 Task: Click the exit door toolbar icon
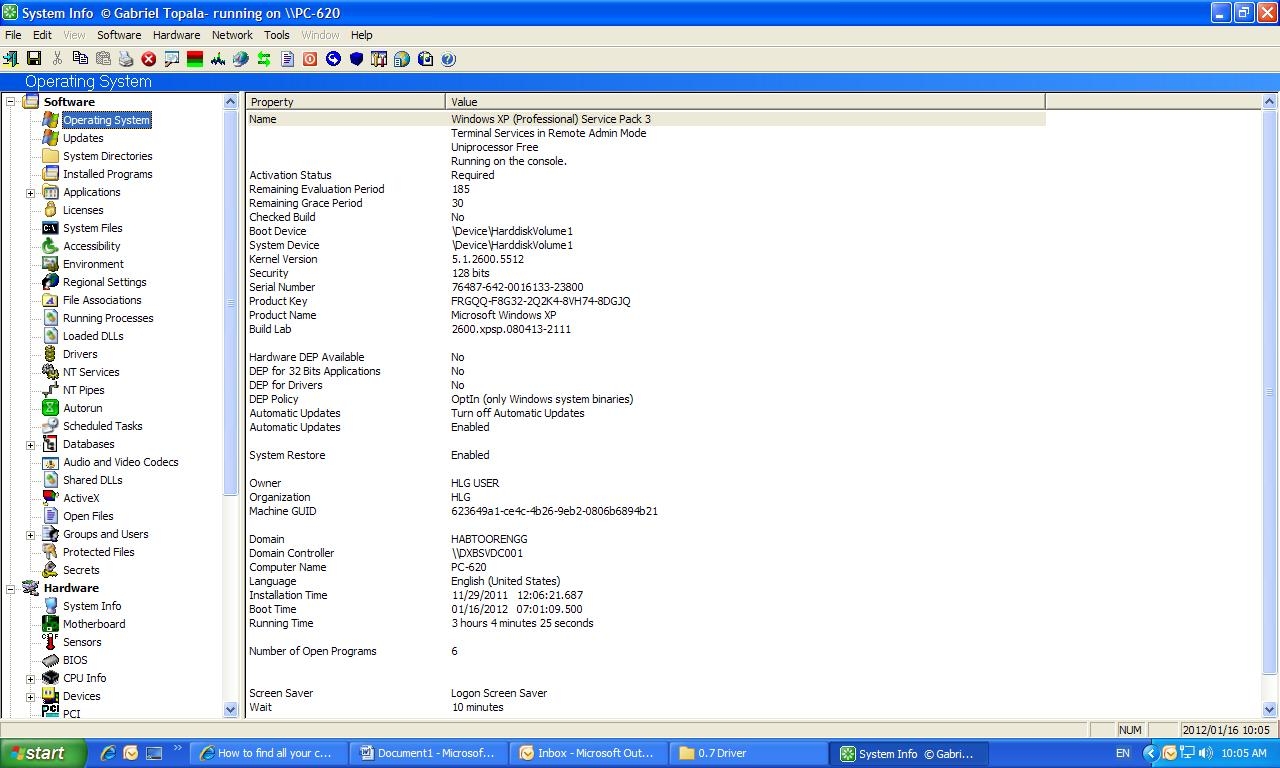click(11, 59)
